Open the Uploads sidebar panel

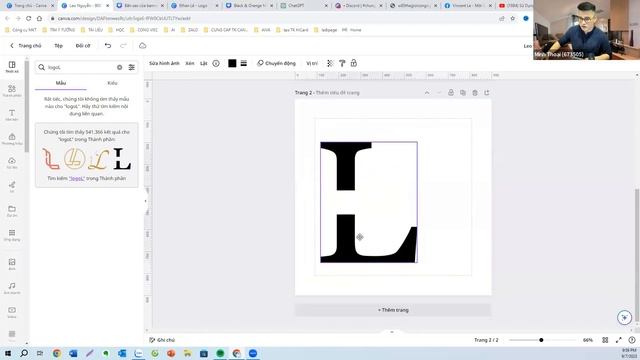tap(12, 163)
